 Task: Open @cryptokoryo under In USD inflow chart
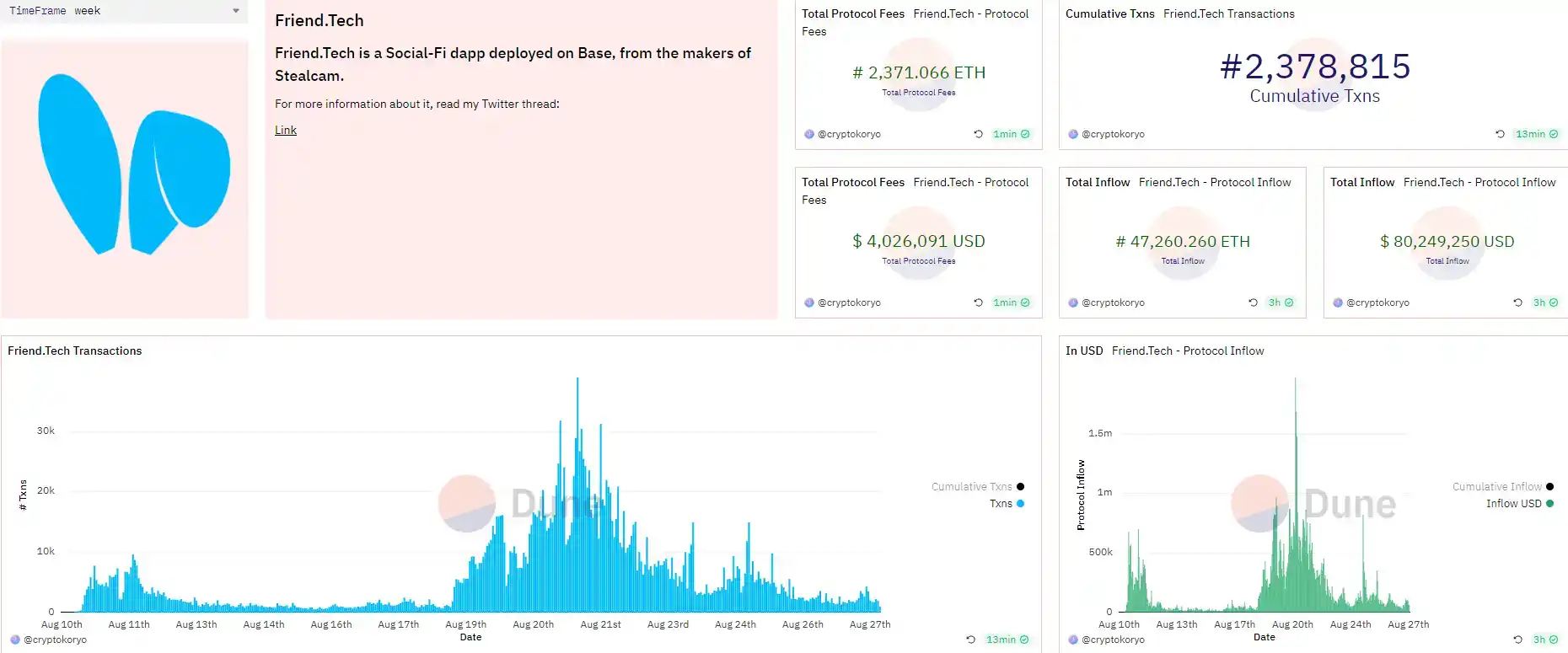point(1113,640)
